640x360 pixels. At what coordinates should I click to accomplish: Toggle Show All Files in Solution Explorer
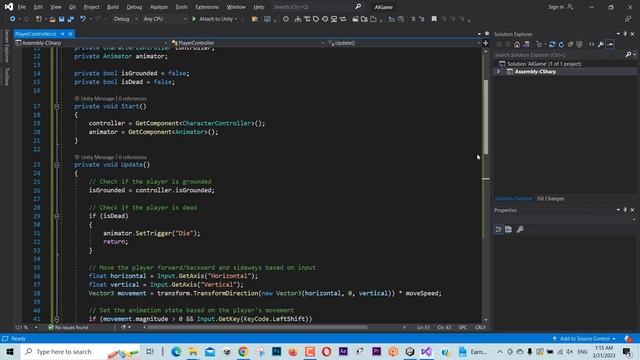coord(579,44)
